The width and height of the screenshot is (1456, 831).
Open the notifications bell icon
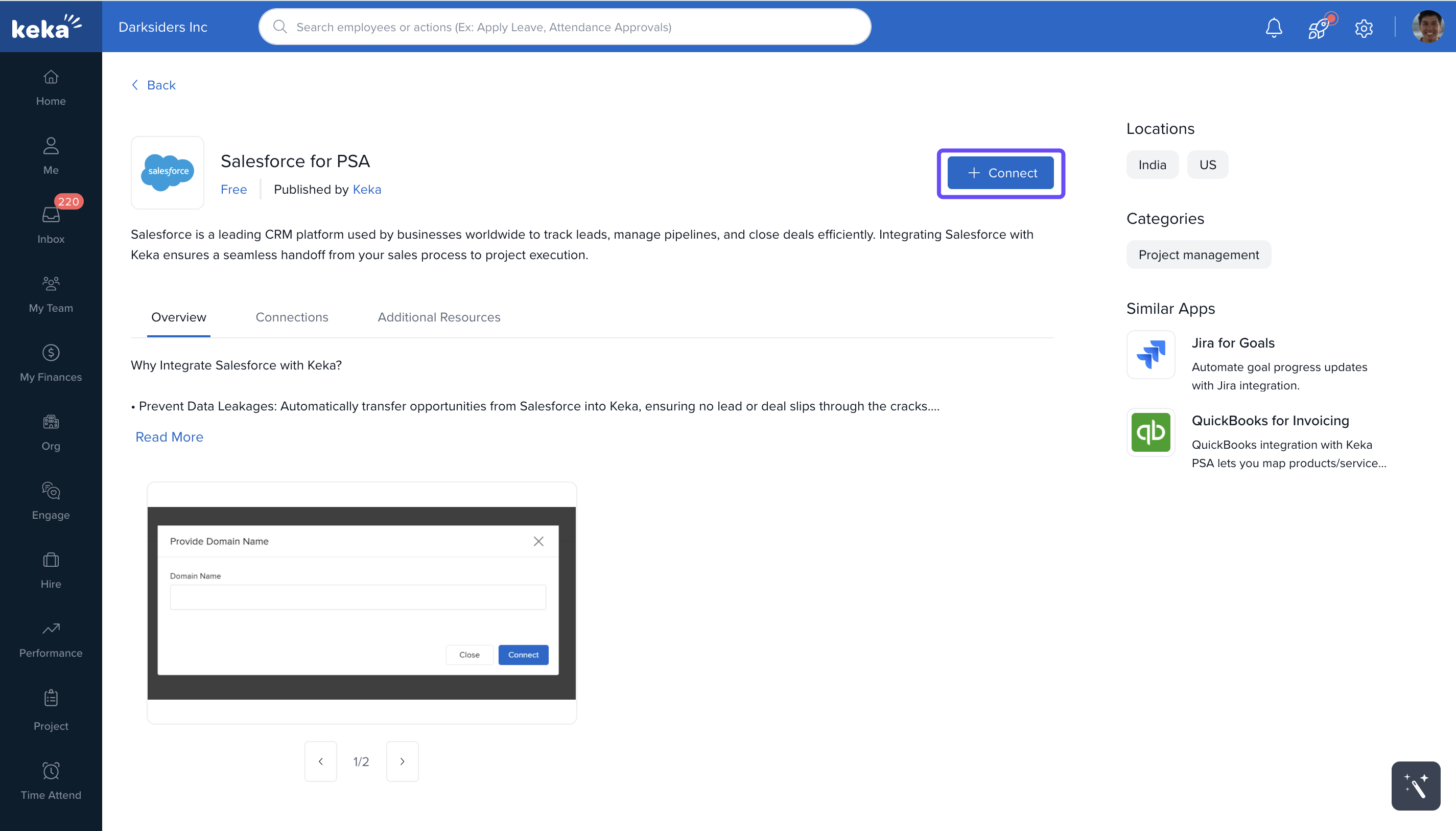(1274, 28)
